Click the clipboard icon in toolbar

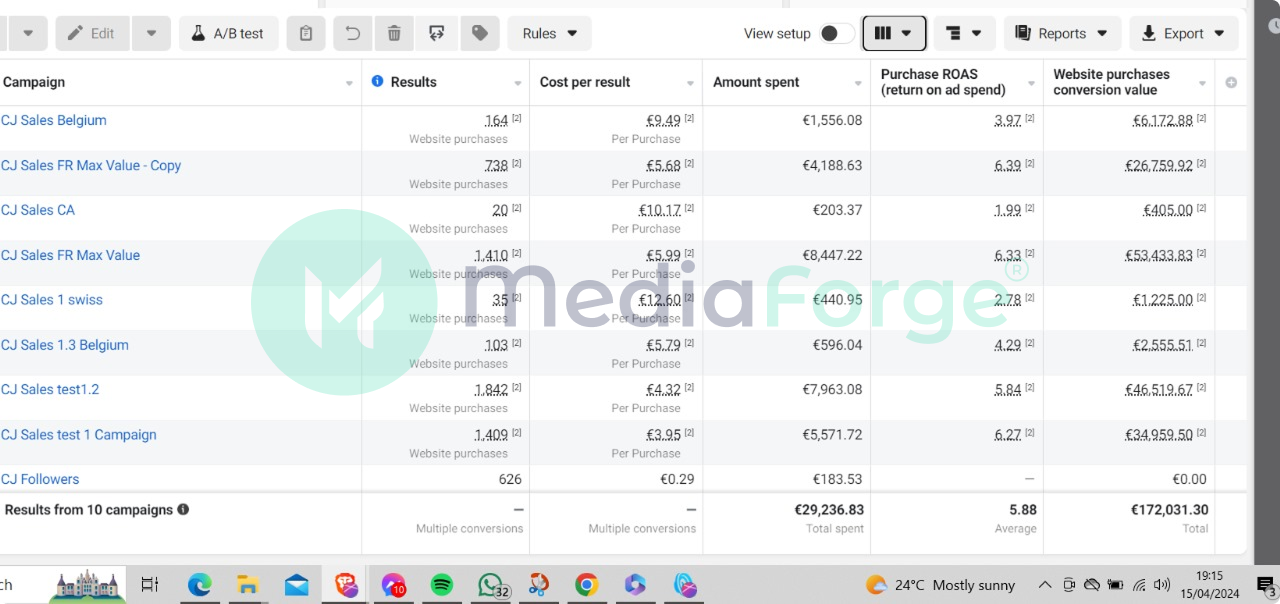click(x=306, y=33)
